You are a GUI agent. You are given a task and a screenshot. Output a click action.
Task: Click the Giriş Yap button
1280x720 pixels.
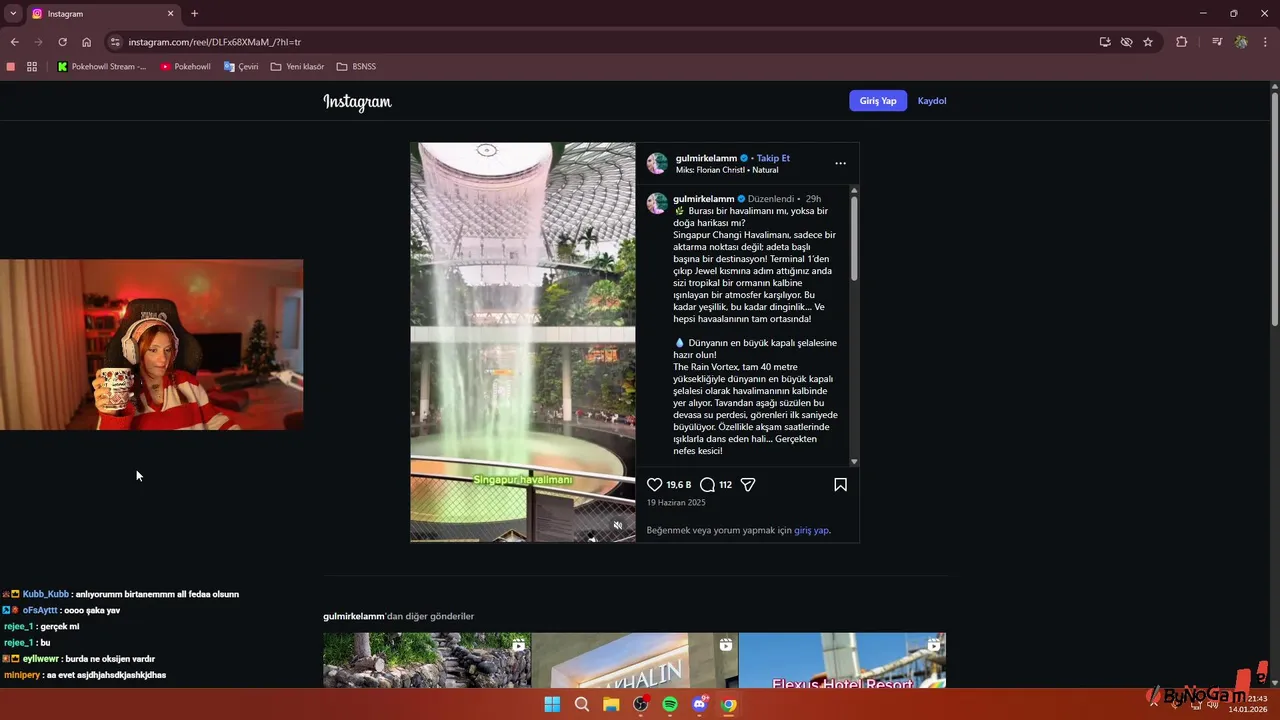[878, 101]
